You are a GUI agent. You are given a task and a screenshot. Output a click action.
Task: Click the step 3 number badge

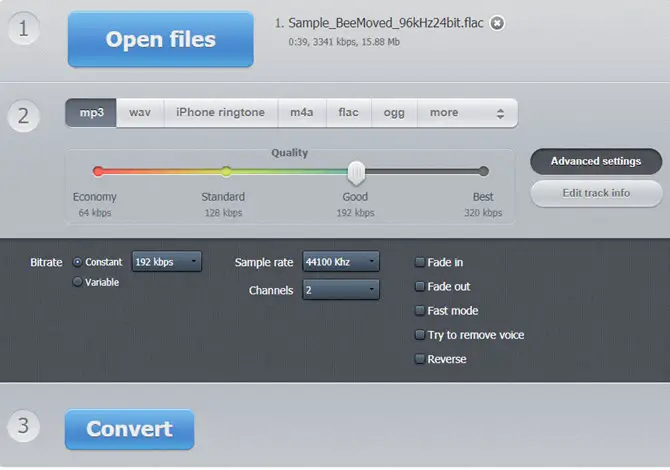[24, 426]
